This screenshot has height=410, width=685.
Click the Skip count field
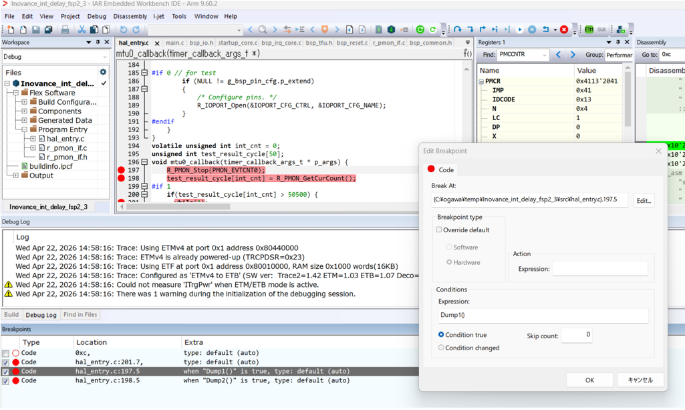tap(577, 335)
